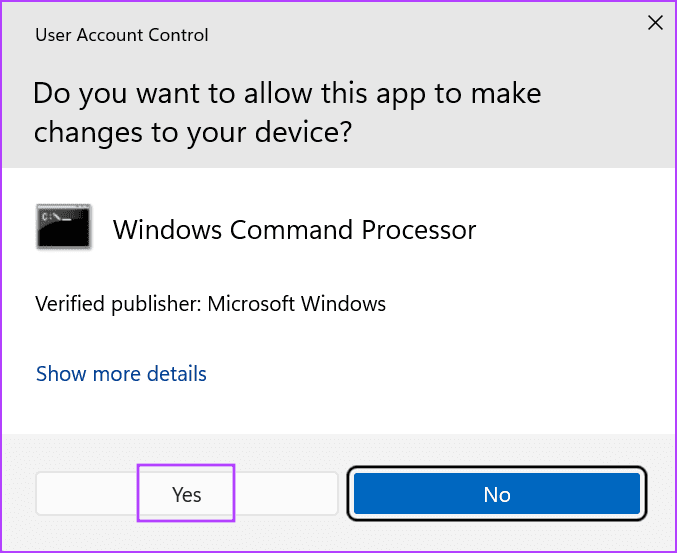
Task: Click the word 'Show' in the blue link
Action: click(x=59, y=374)
